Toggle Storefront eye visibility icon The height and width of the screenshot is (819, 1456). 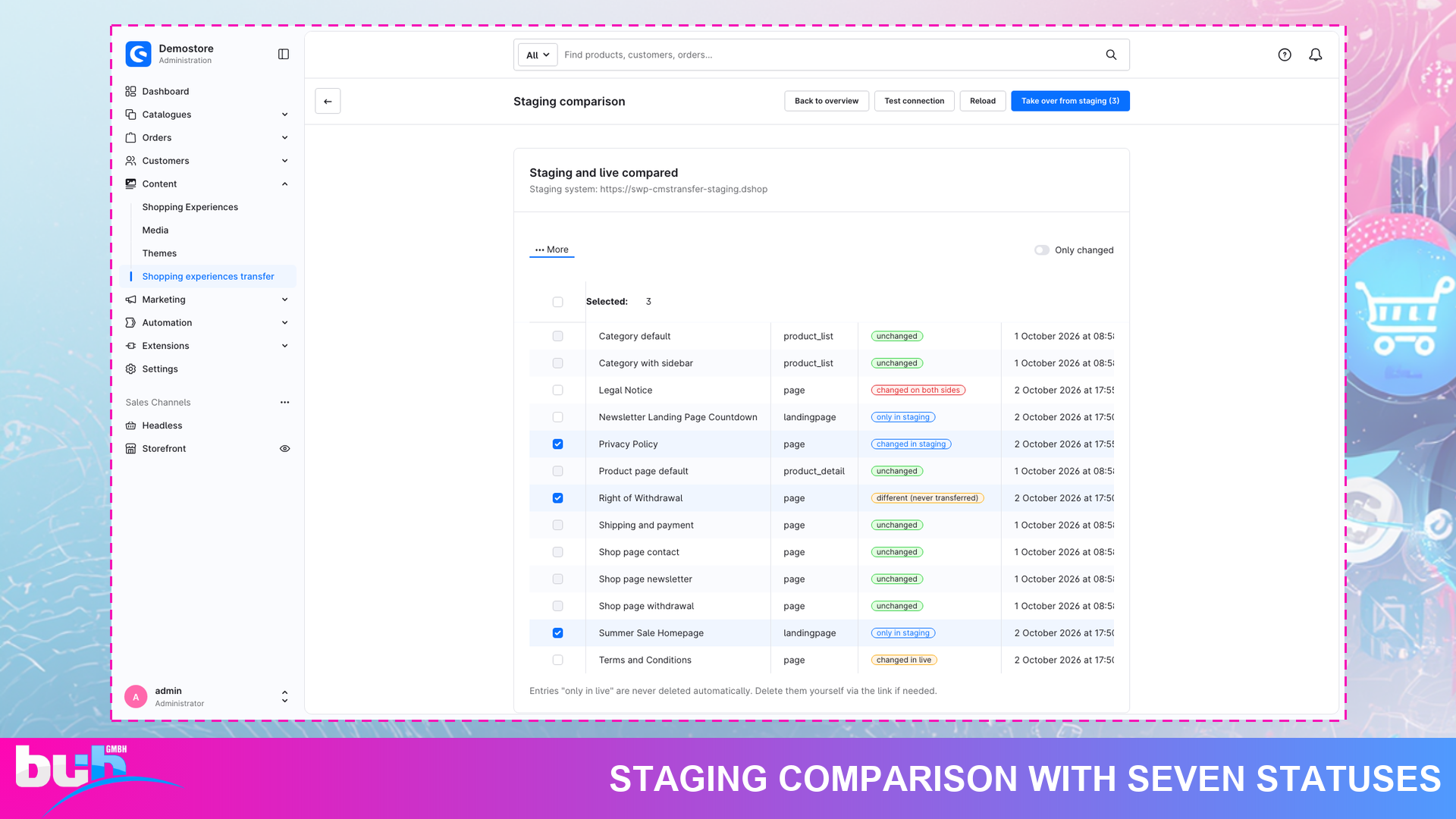(x=285, y=448)
